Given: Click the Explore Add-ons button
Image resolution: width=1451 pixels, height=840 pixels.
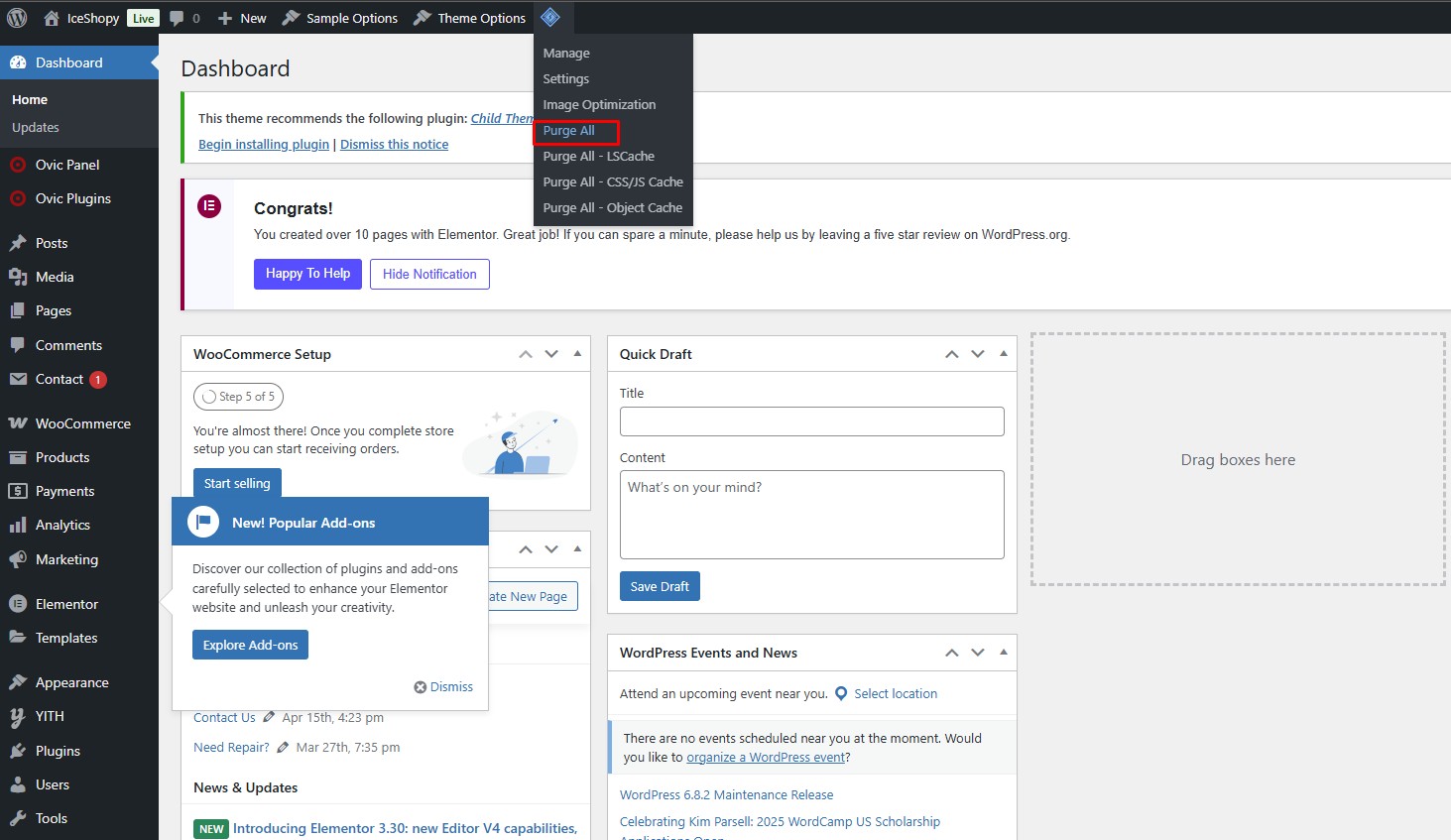Looking at the screenshot, I should pyautogui.click(x=250, y=645).
